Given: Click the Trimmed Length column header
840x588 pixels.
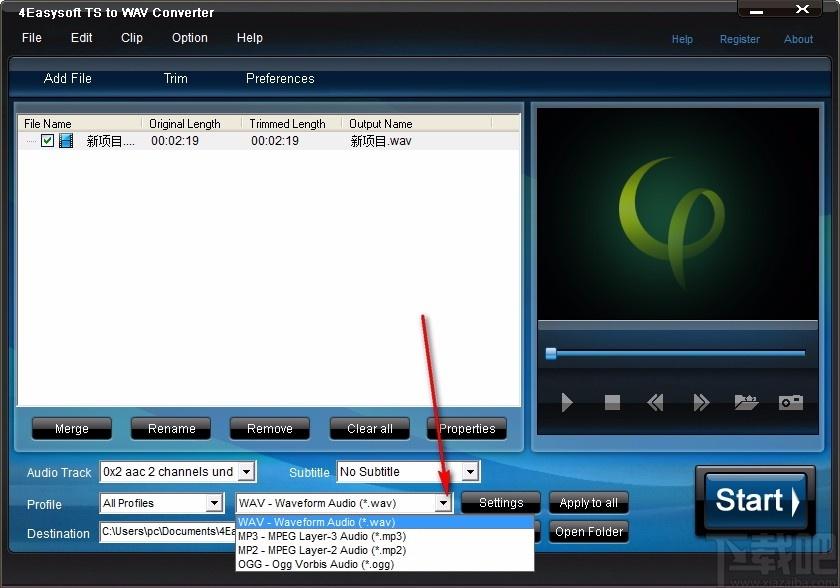Looking at the screenshot, I should point(291,124).
